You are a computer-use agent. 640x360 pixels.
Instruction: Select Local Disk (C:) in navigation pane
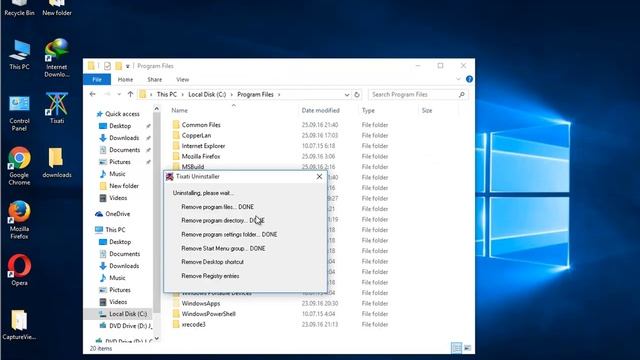128,313
